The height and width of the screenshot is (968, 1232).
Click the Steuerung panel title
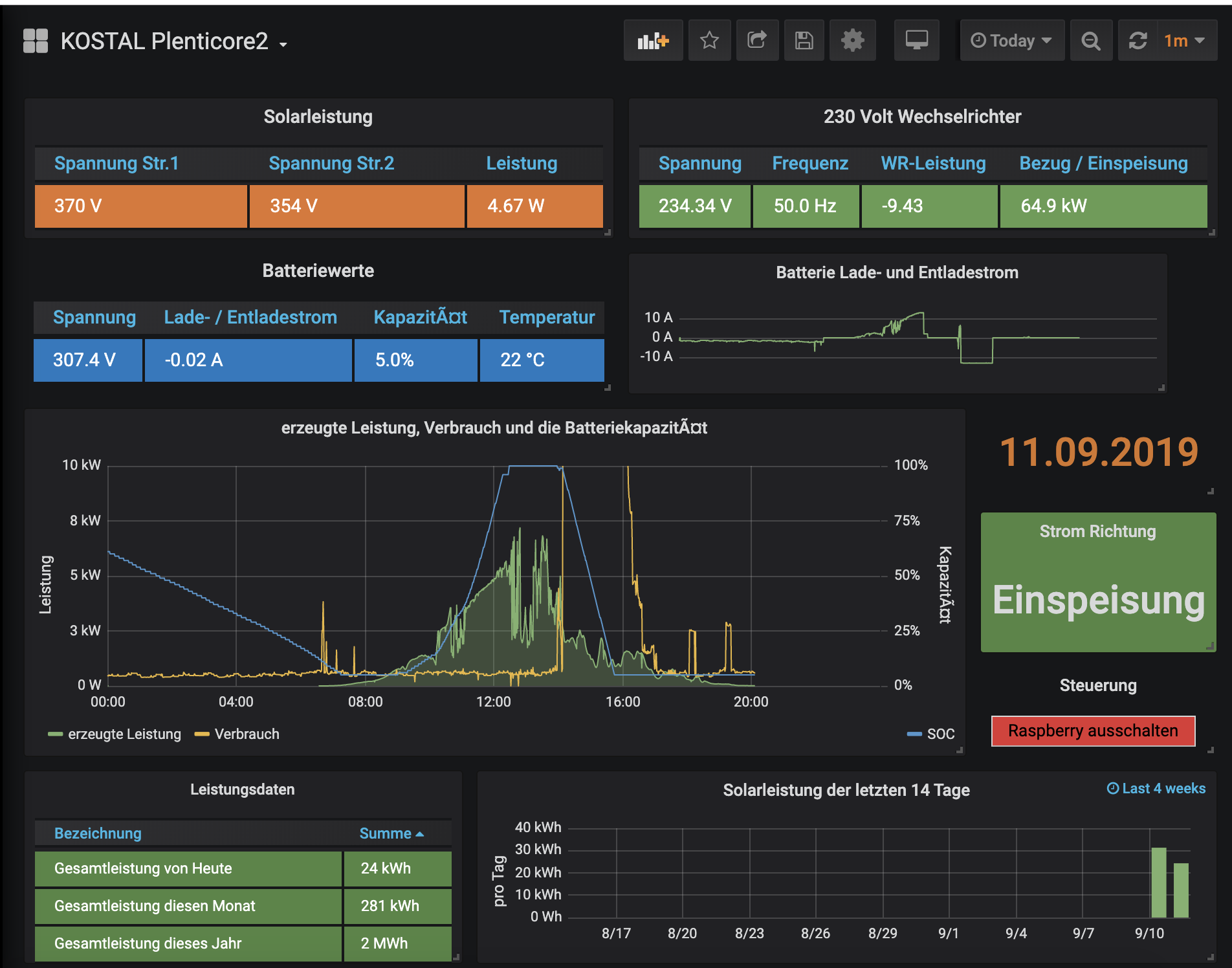[x=1097, y=685]
